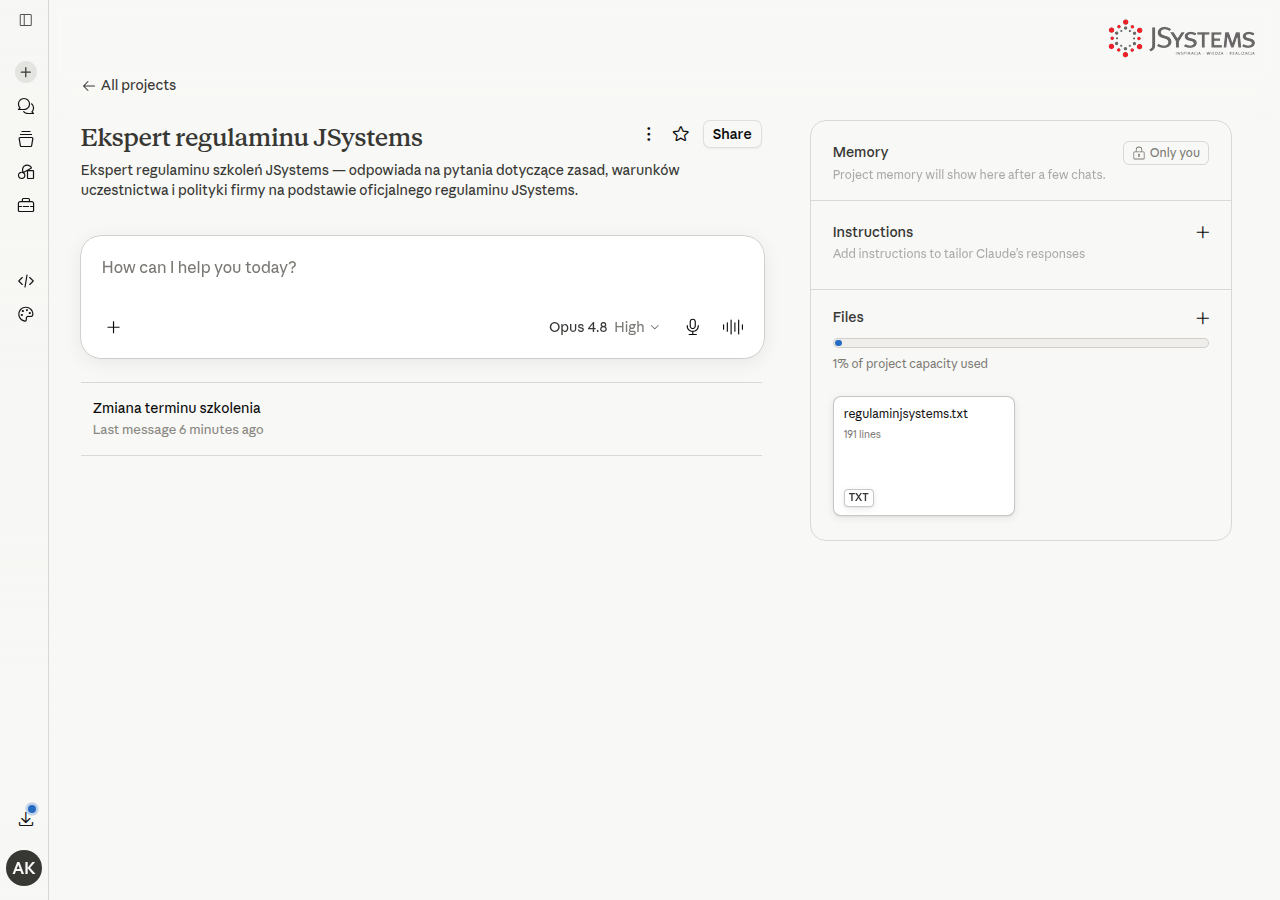
Task: Open the three-dot project options menu
Action: [x=649, y=134]
